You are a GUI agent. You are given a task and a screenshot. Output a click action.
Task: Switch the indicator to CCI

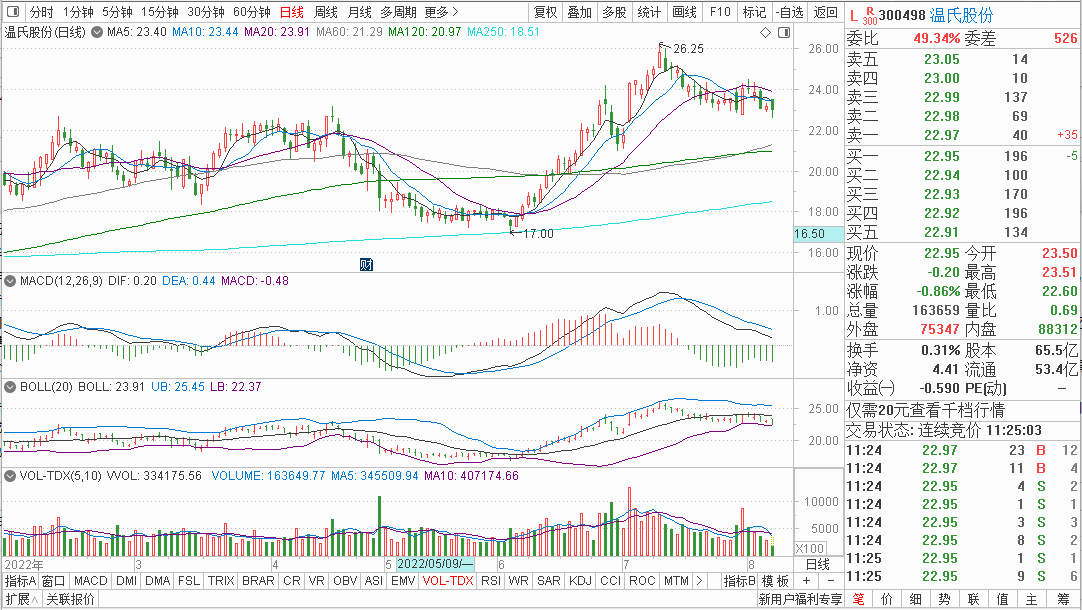[610, 581]
